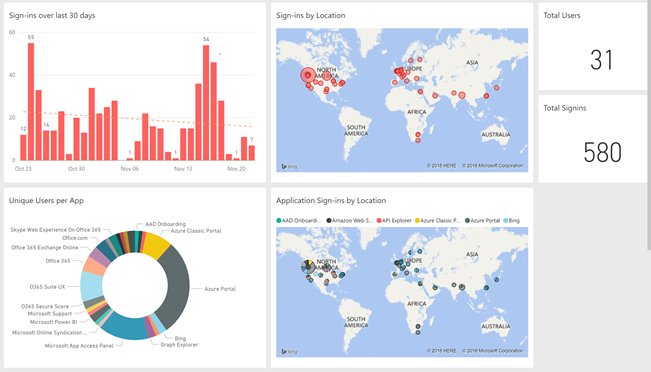Open the 'Sign-ins by Location' tile title
The height and width of the screenshot is (372, 651).
coord(311,15)
